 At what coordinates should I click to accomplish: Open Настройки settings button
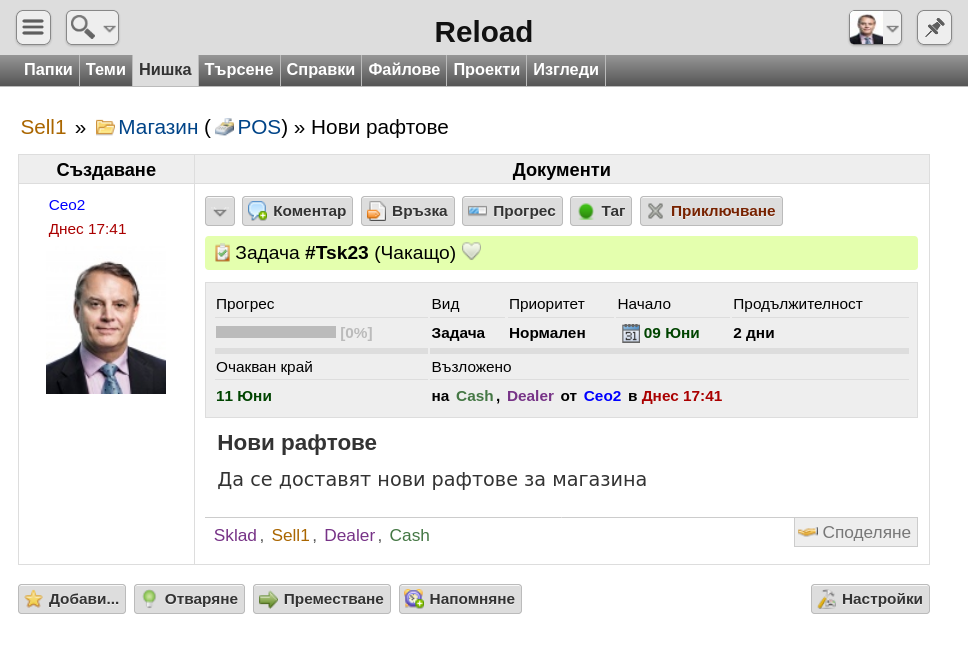point(870,599)
